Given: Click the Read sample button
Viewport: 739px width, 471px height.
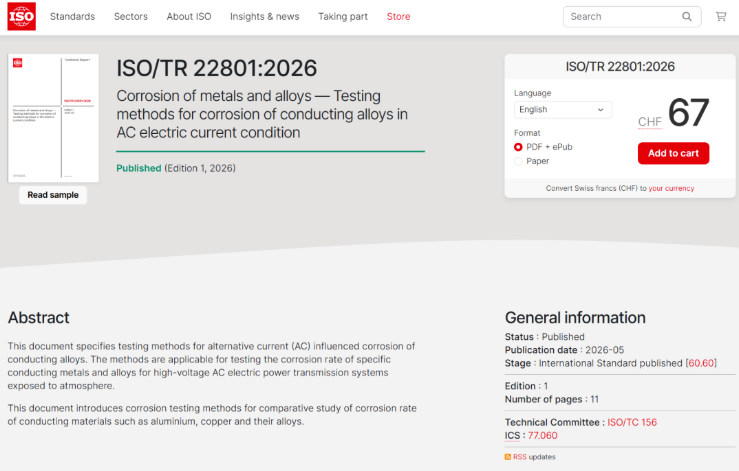Looking at the screenshot, I should [x=53, y=195].
